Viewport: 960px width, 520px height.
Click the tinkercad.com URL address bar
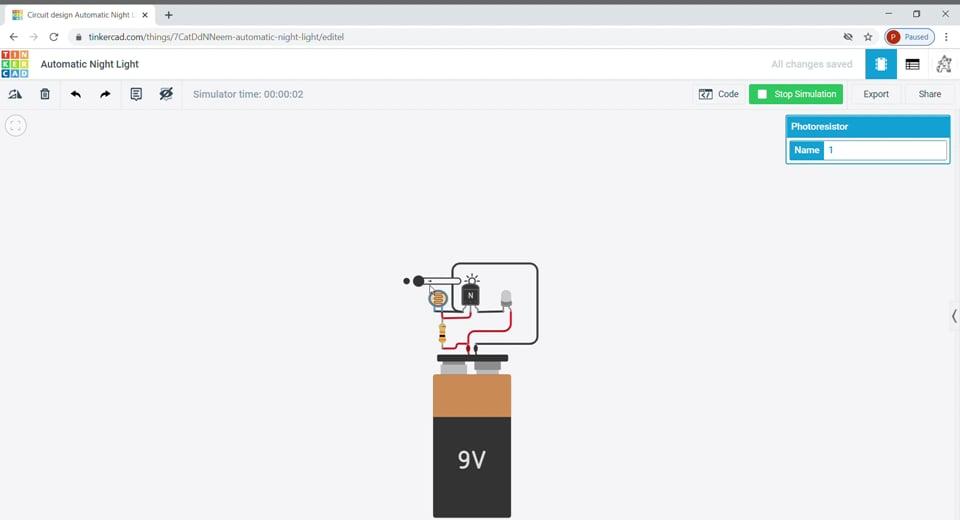point(216,37)
